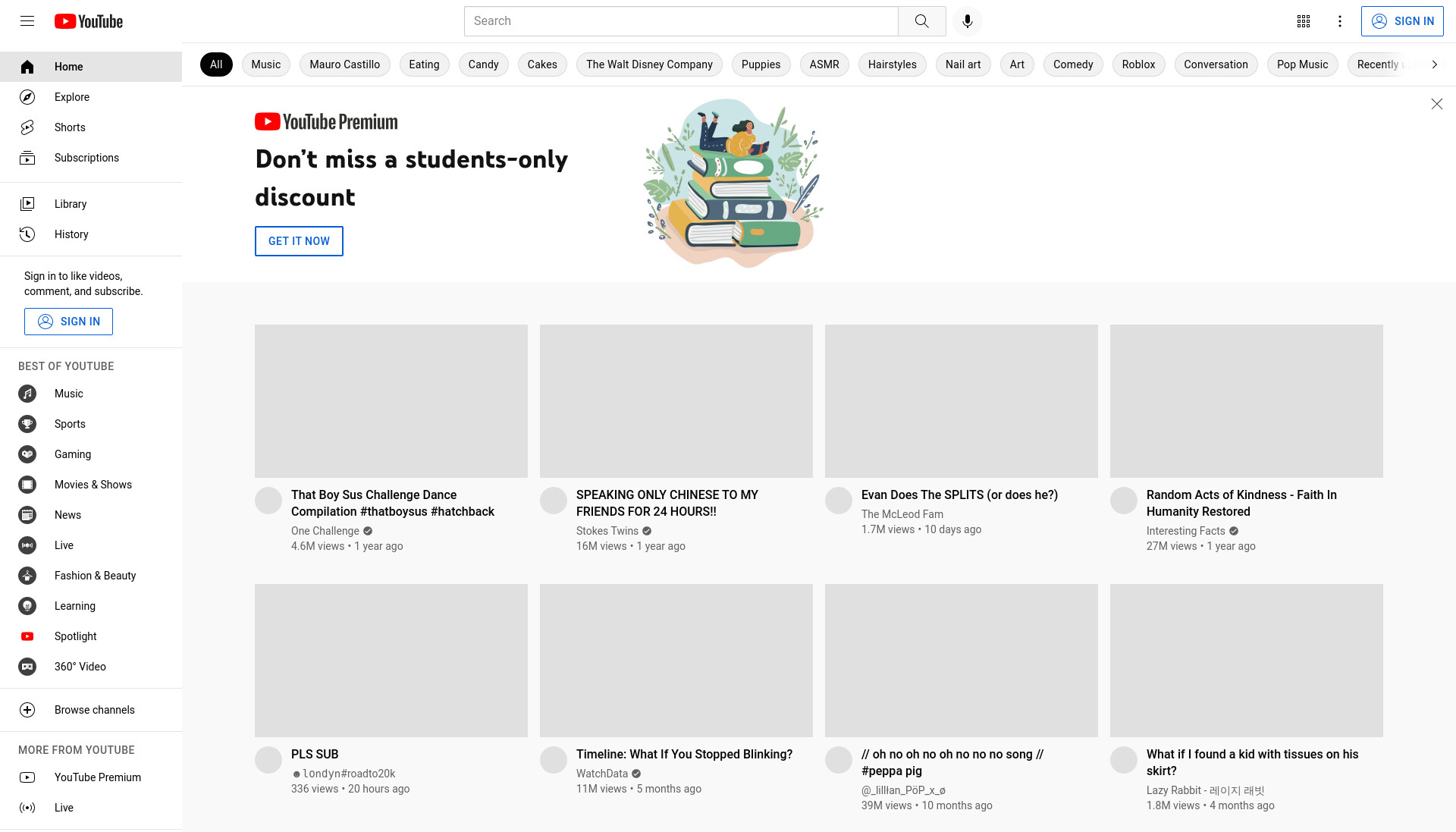Select the All filter chip

pos(216,64)
